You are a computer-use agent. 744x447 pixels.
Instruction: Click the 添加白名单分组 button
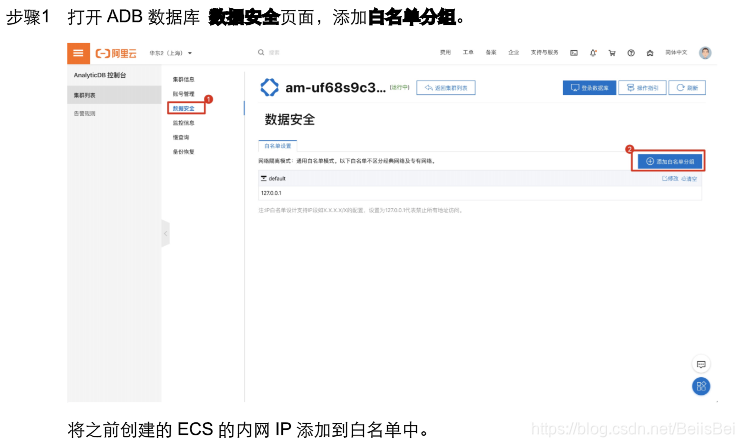670,161
